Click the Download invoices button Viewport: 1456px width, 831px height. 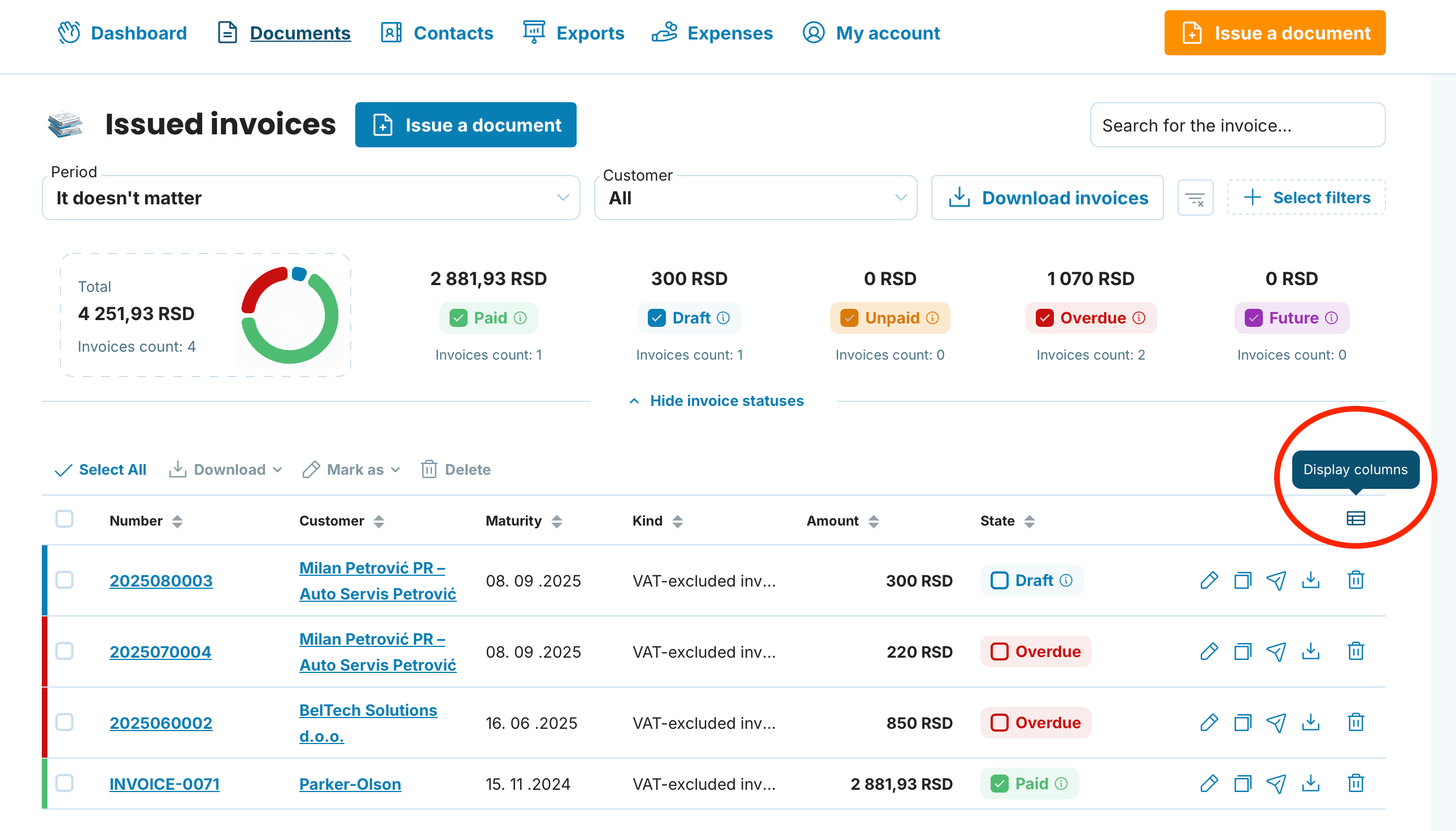[x=1047, y=198]
